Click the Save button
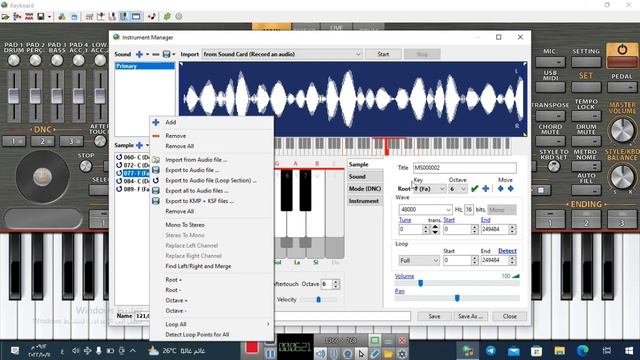640x360 pixels. tap(434, 316)
